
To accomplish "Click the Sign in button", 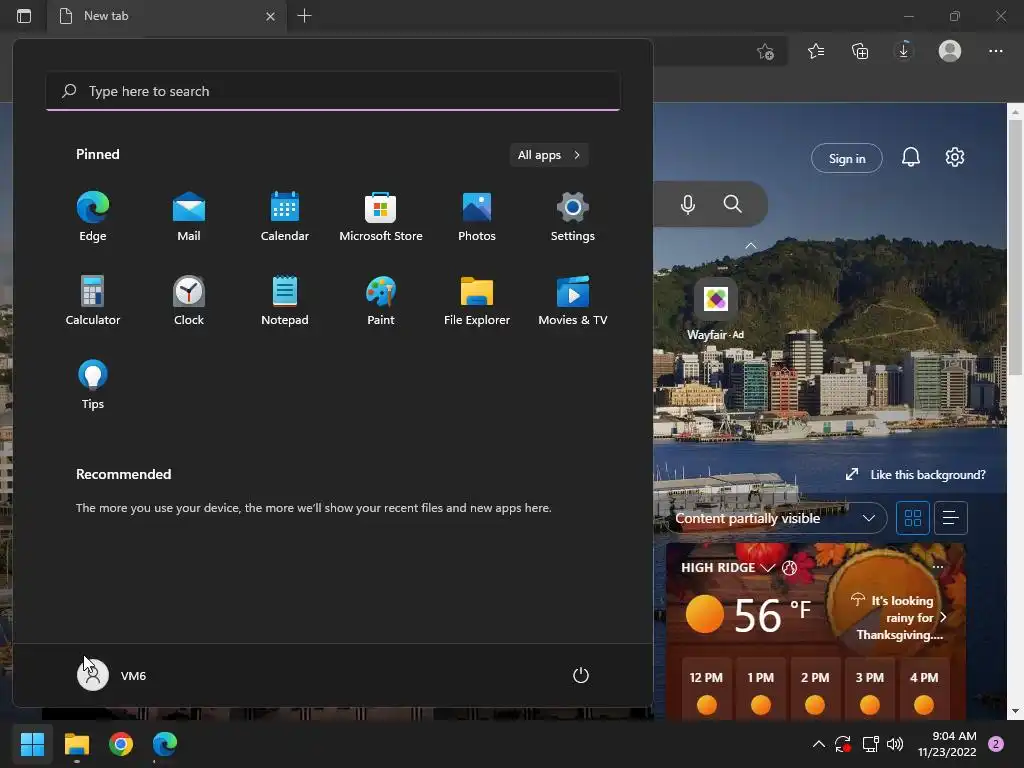I will click(x=847, y=158).
